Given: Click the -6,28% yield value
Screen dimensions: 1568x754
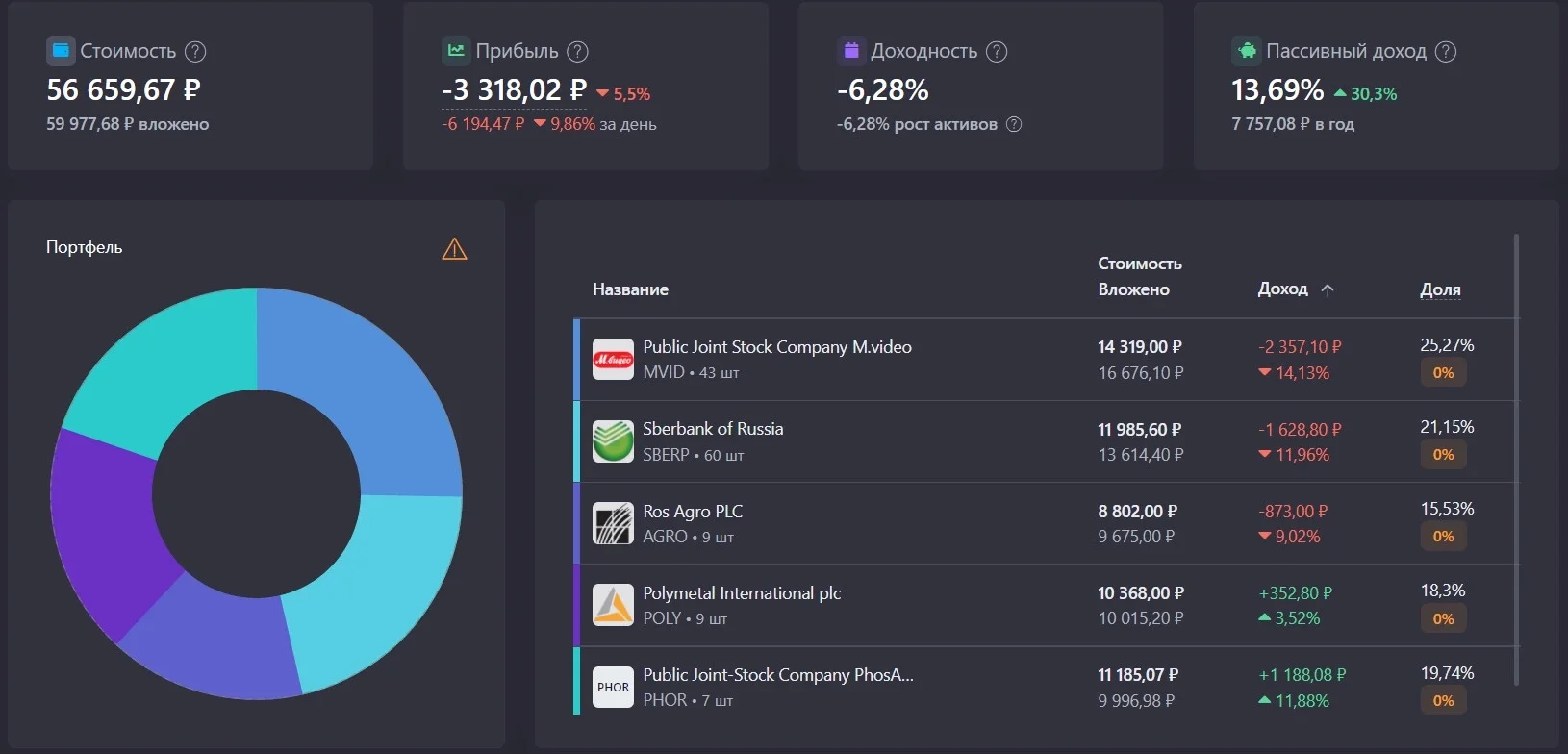Looking at the screenshot, I should [883, 90].
